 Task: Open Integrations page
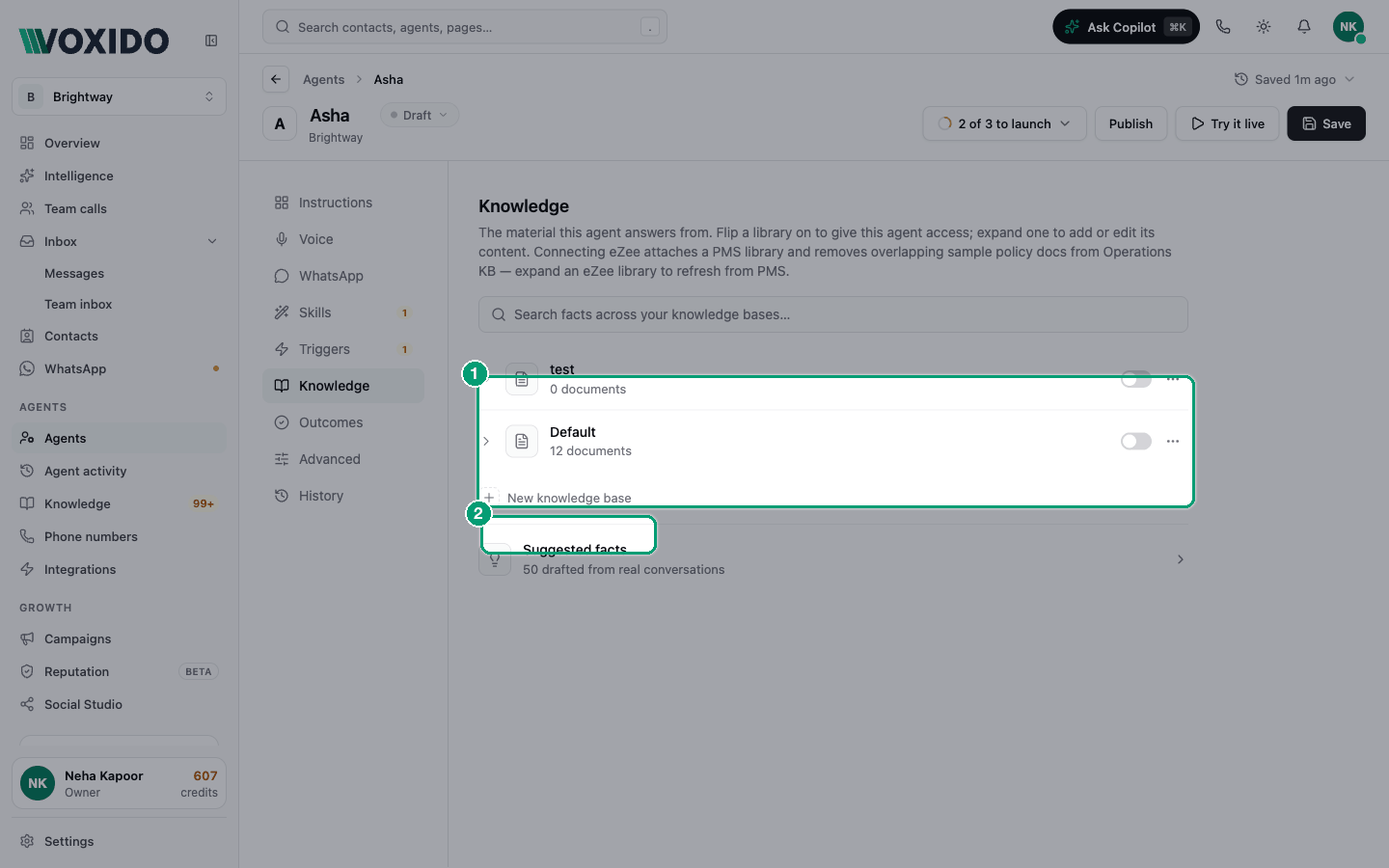pyautogui.click(x=119, y=569)
